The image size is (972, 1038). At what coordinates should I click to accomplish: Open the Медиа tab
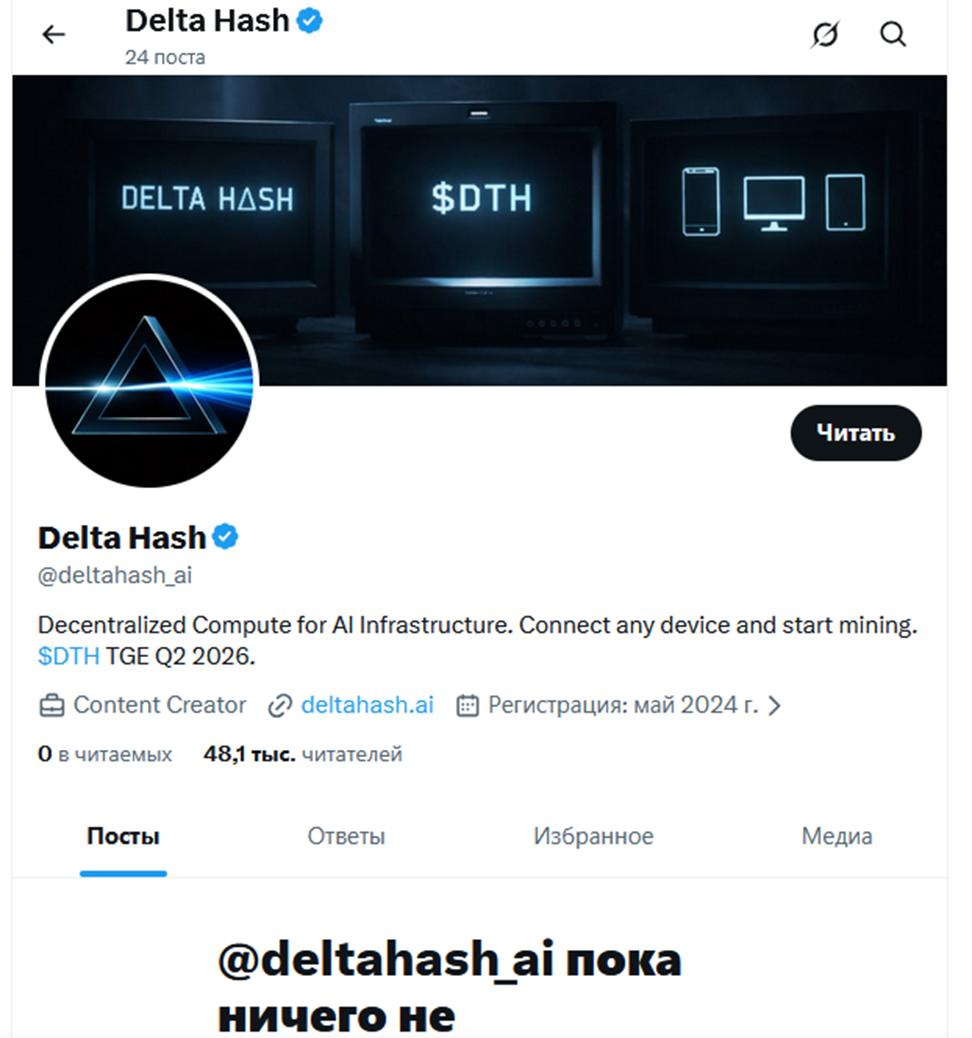point(837,836)
